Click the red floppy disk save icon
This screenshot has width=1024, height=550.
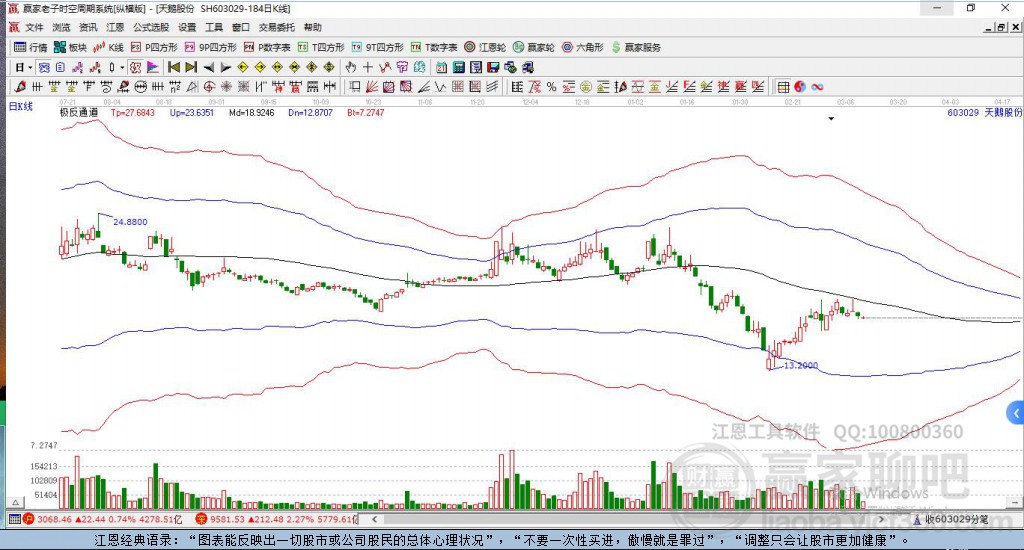[493, 67]
